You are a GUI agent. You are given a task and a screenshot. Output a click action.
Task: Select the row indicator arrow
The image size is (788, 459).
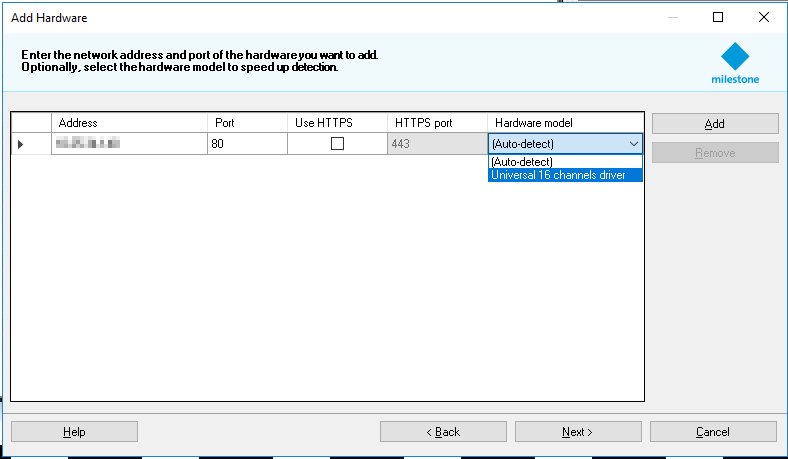point(21,144)
